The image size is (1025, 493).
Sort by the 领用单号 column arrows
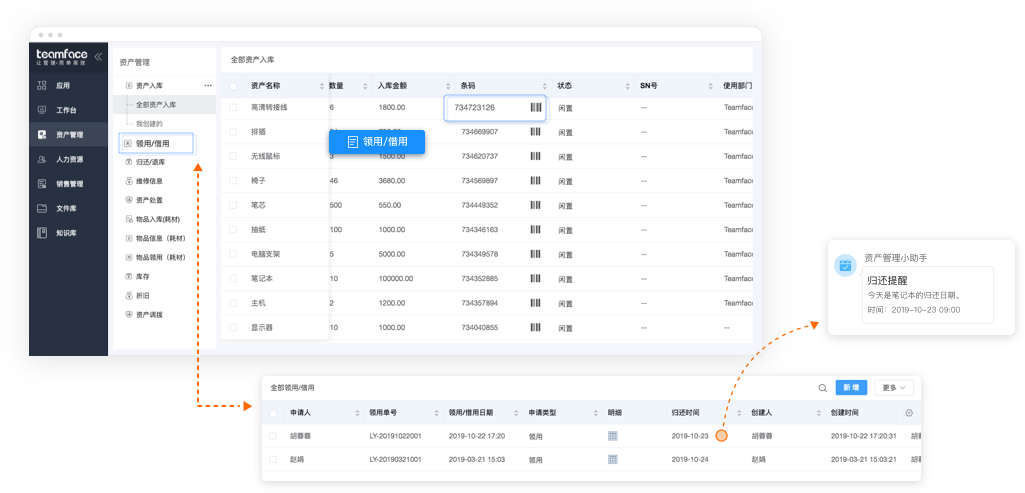[437, 413]
